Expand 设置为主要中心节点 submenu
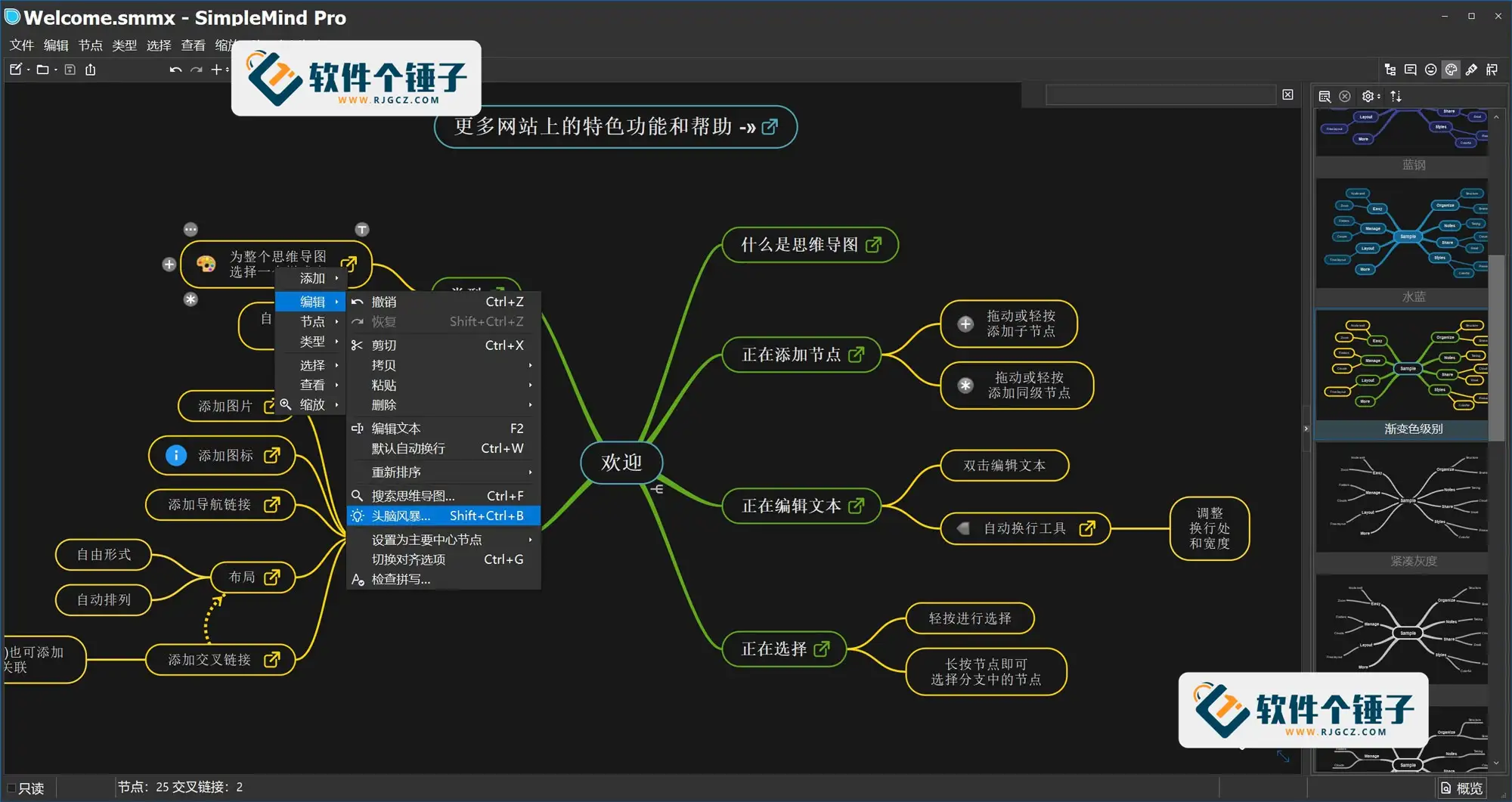This screenshot has height=802, width=1512. click(444, 540)
